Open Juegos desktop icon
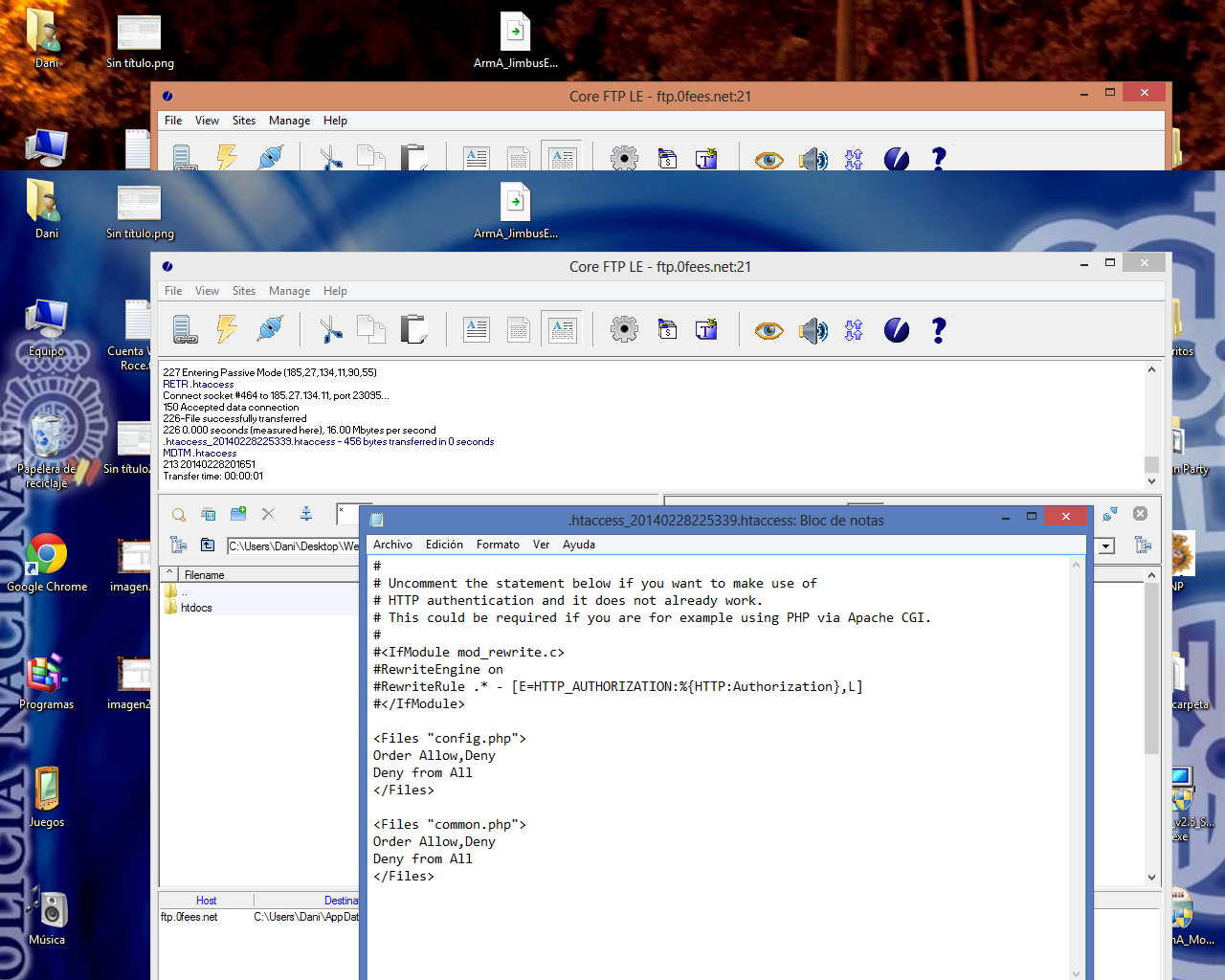This screenshot has height=980, width=1225. 47,797
